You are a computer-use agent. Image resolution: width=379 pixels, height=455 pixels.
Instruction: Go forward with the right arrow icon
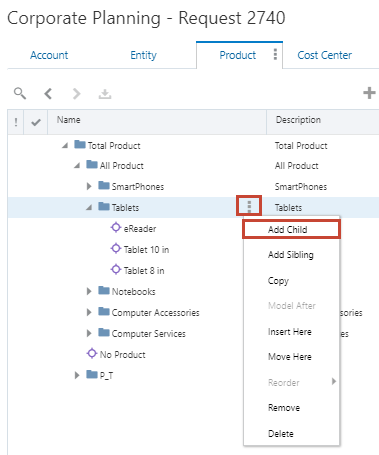click(x=77, y=94)
